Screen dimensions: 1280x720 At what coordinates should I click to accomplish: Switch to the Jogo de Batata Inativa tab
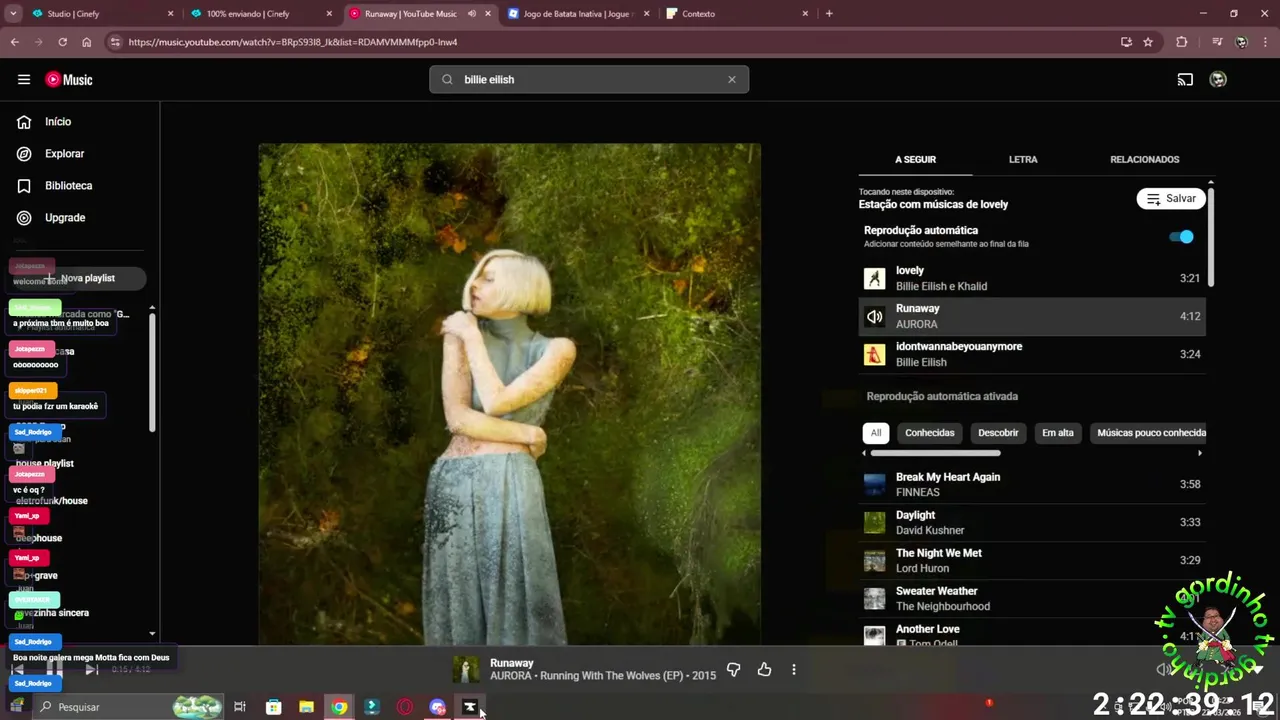tap(578, 14)
